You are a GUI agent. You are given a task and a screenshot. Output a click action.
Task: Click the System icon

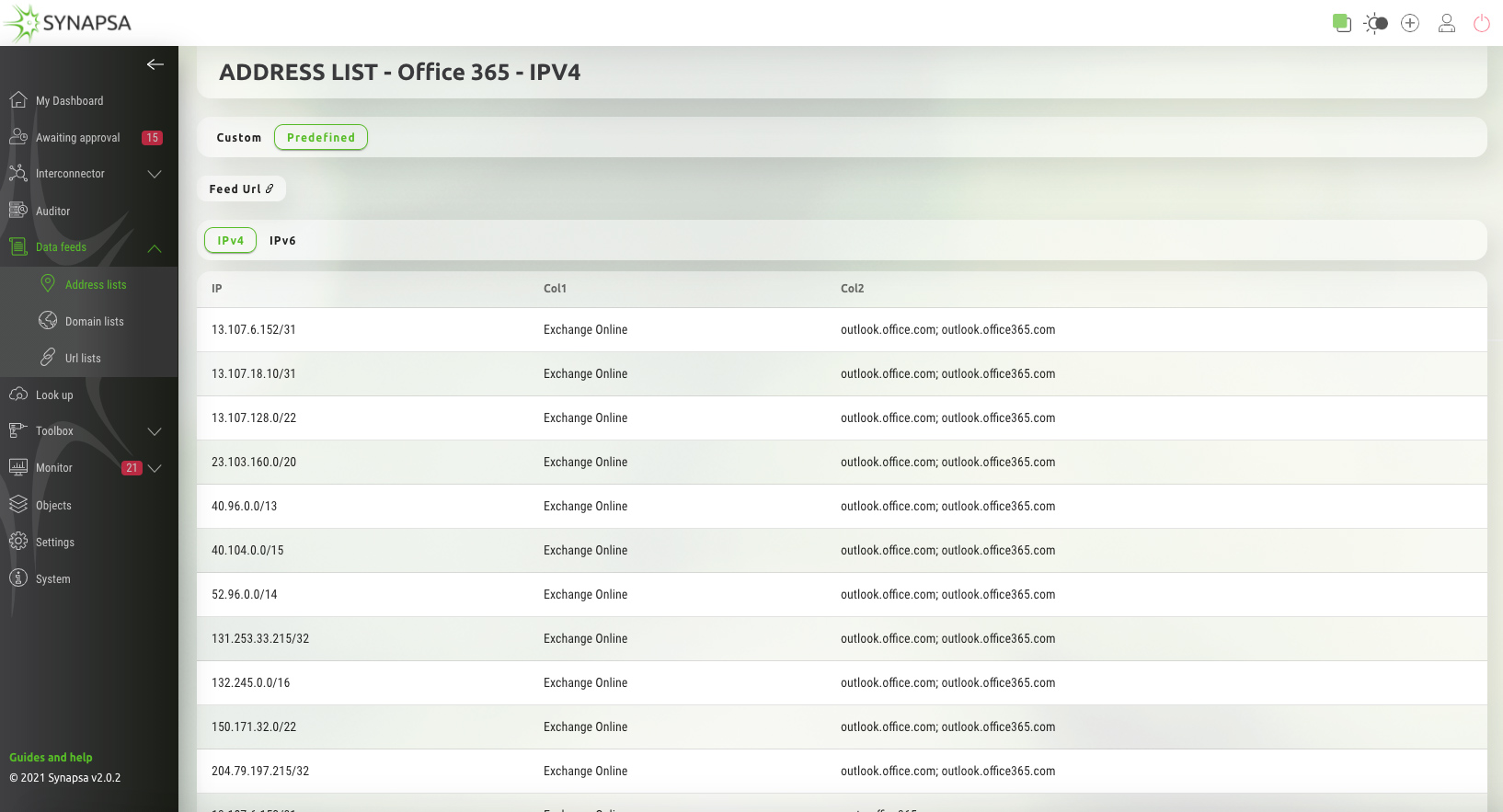click(17, 578)
